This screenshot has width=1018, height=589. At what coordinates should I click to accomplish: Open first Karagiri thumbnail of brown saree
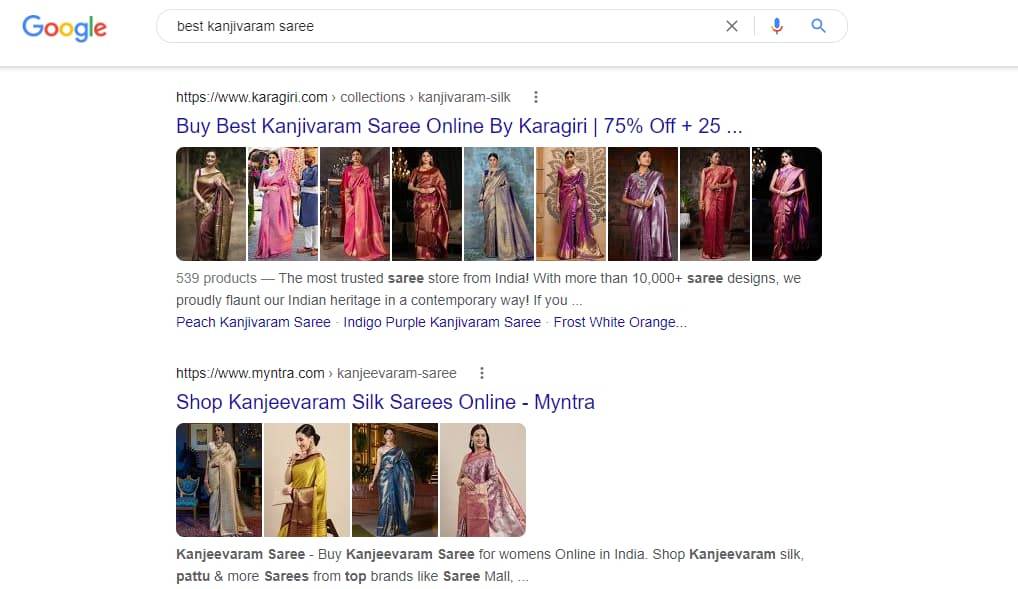pyautogui.click(x=211, y=204)
